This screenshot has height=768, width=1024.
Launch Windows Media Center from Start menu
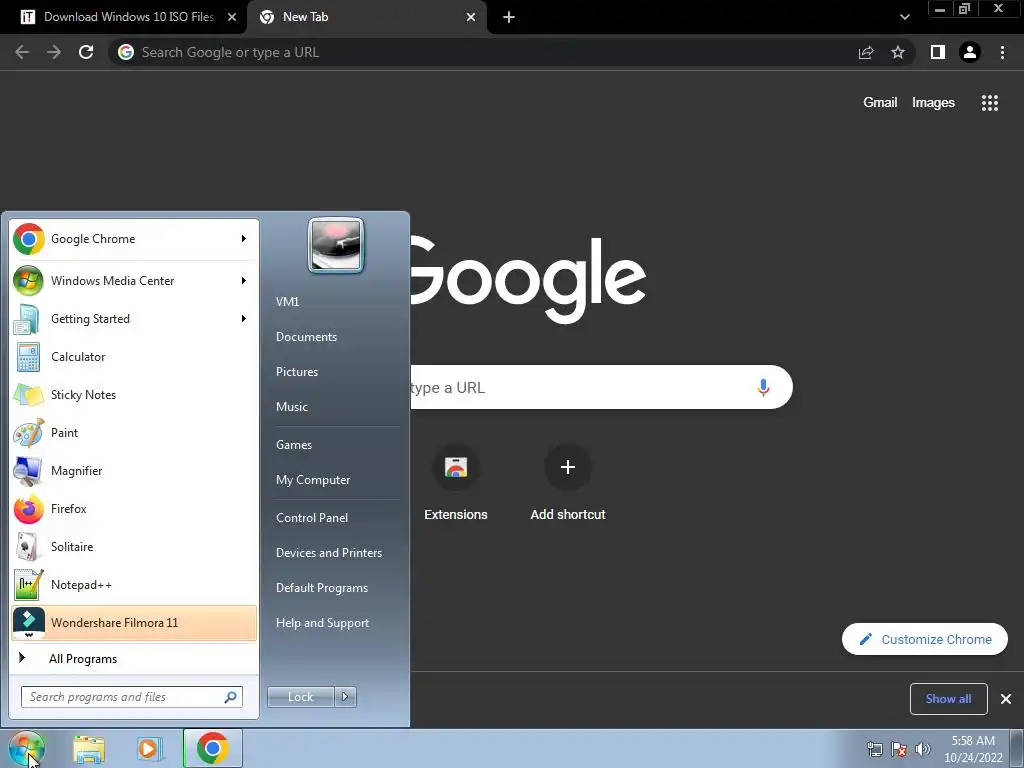(x=134, y=281)
